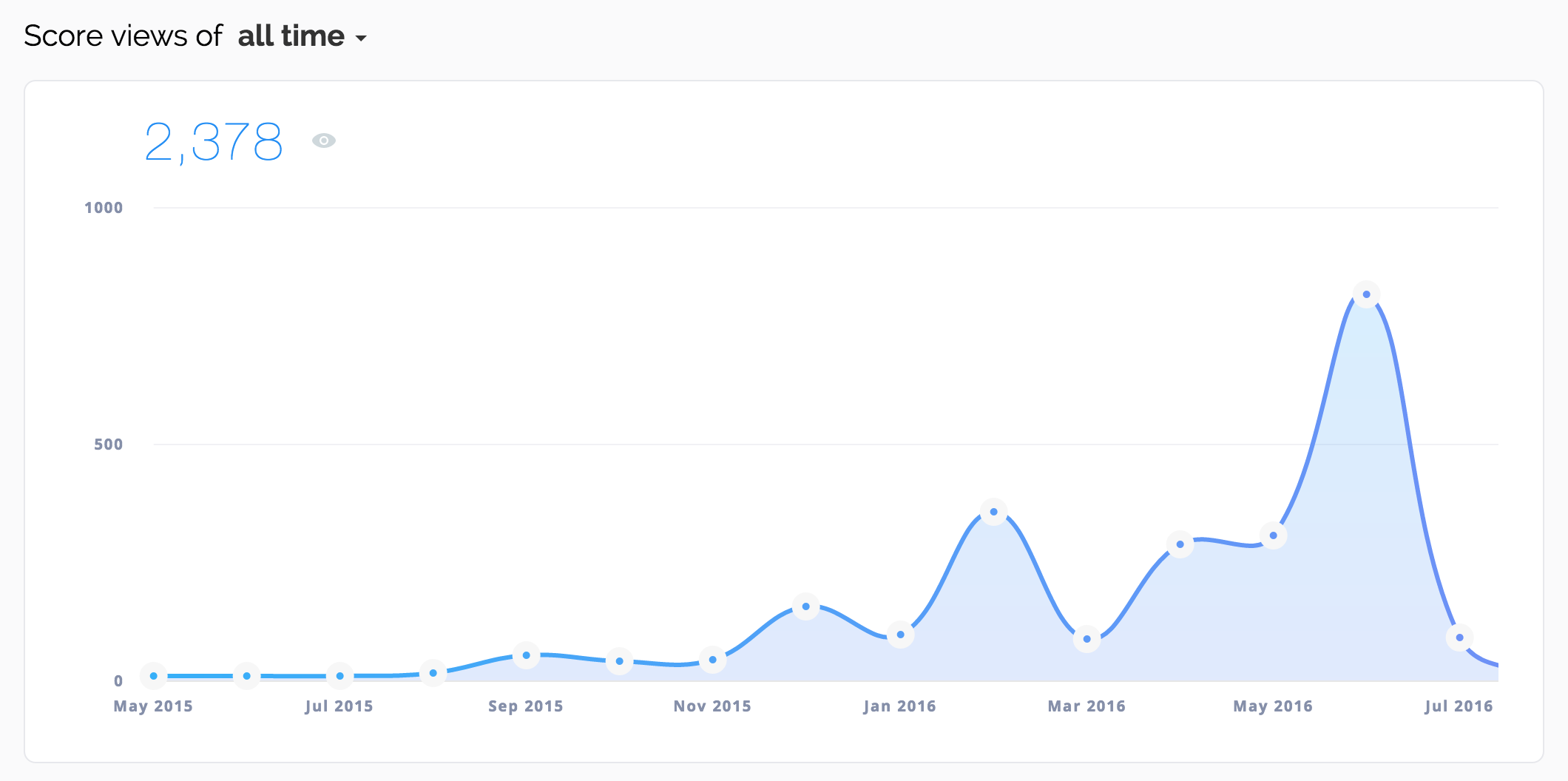The image size is (1568, 781).
Task: Click the Jan 2016 data point
Action: click(900, 635)
